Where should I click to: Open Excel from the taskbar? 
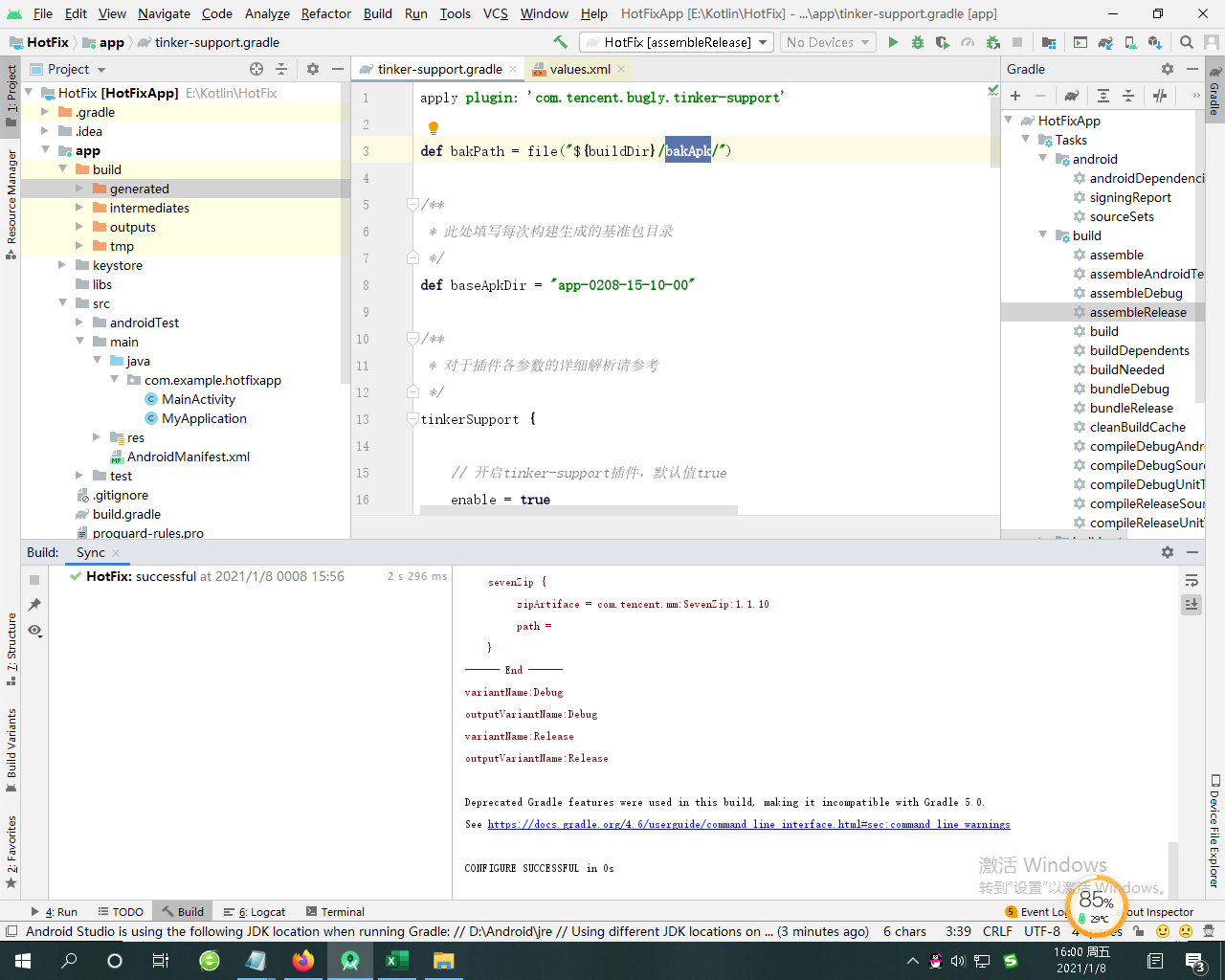pos(397,961)
